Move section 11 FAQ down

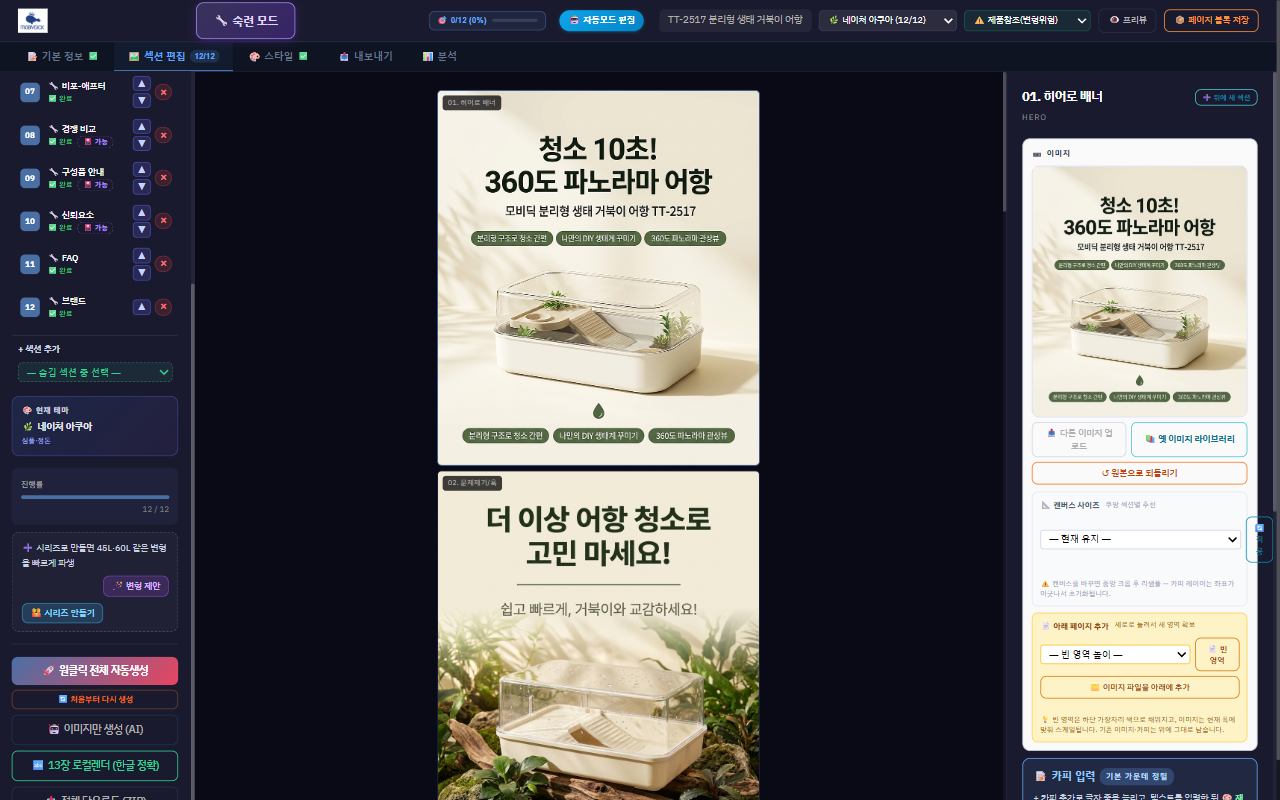142,272
